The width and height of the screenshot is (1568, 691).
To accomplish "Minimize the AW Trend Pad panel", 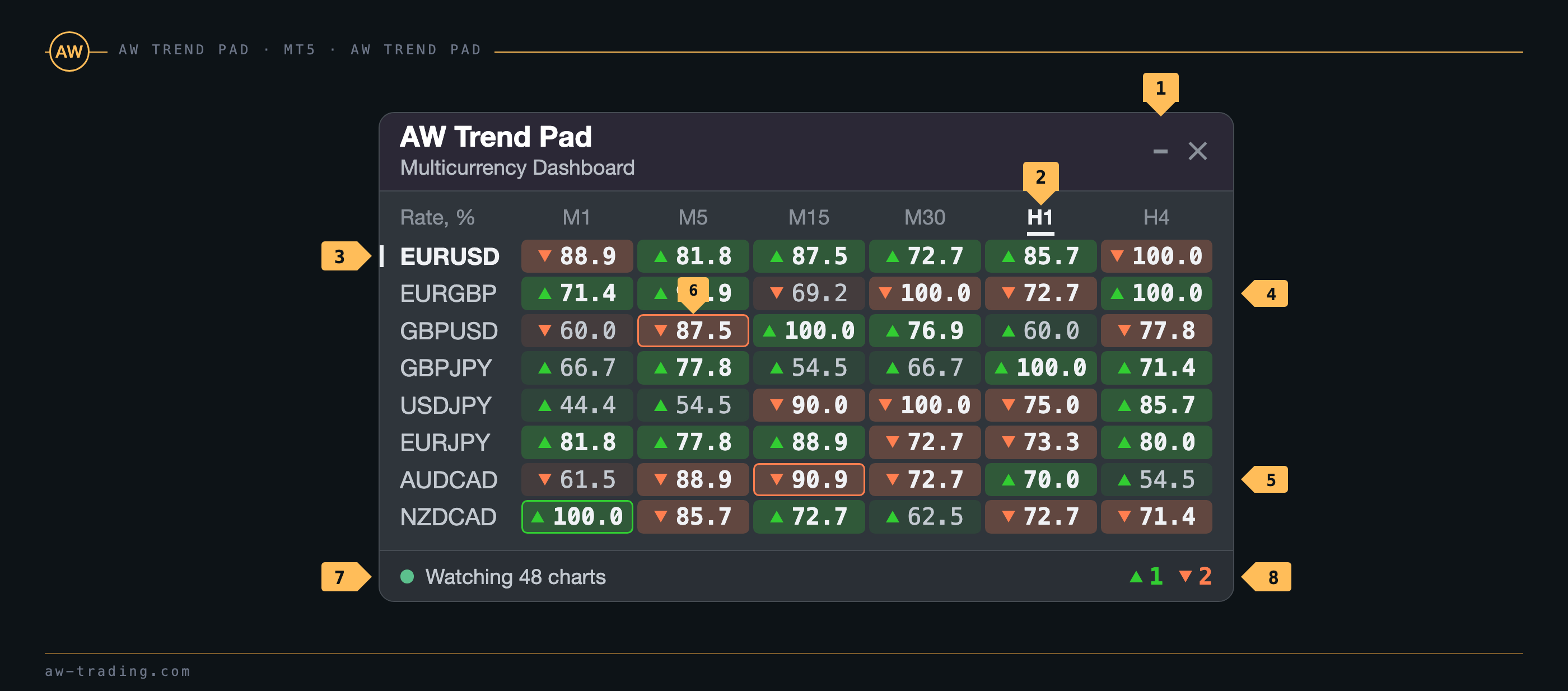I will (x=1160, y=151).
